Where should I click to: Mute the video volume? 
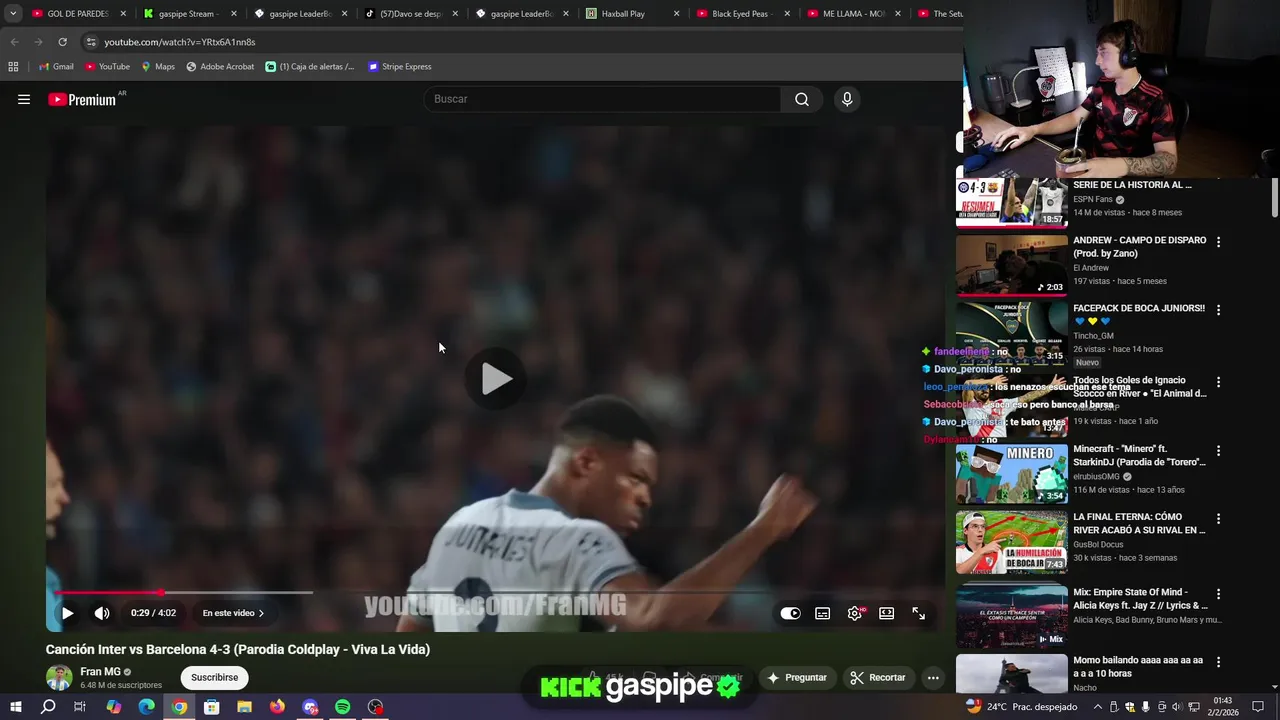102,613
